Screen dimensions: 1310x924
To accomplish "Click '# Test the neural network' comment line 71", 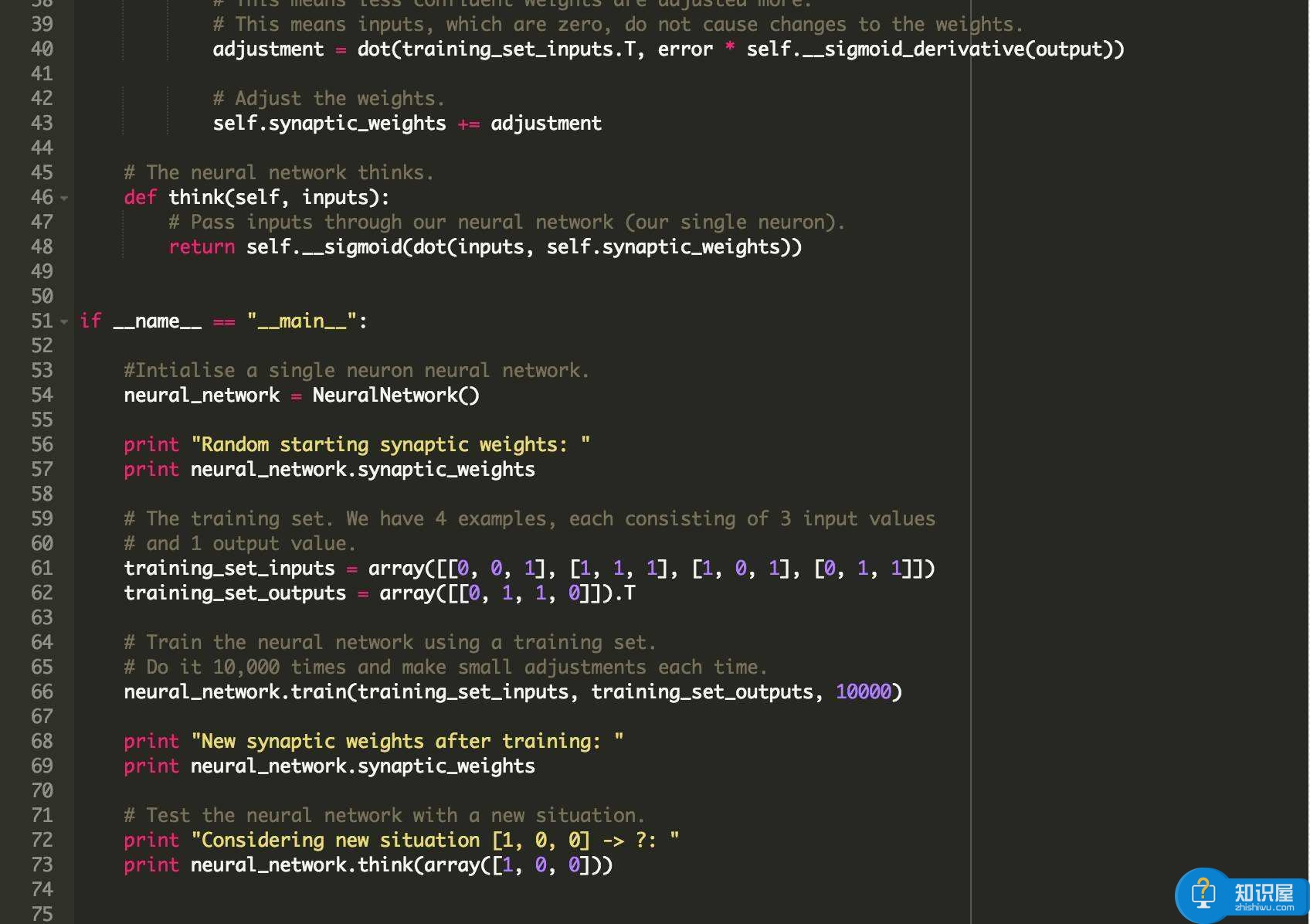I will pos(385,815).
